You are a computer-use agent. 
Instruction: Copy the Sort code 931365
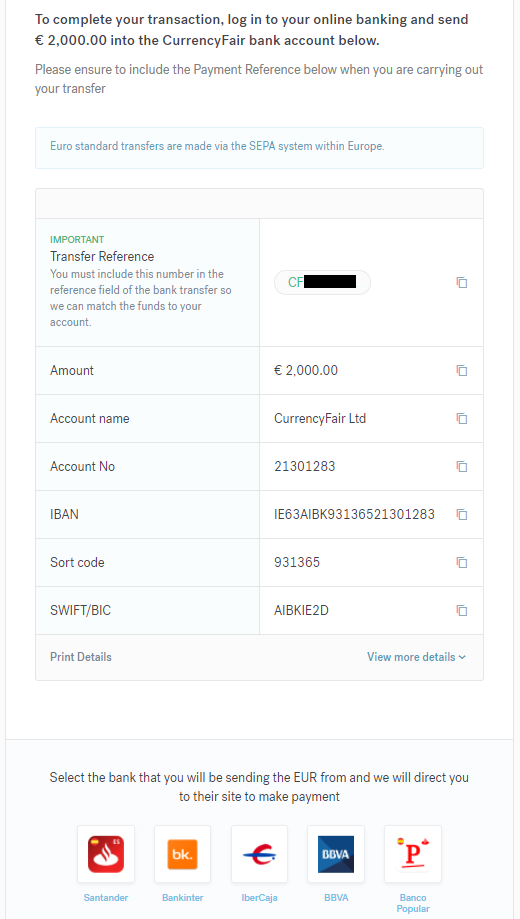click(x=462, y=563)
